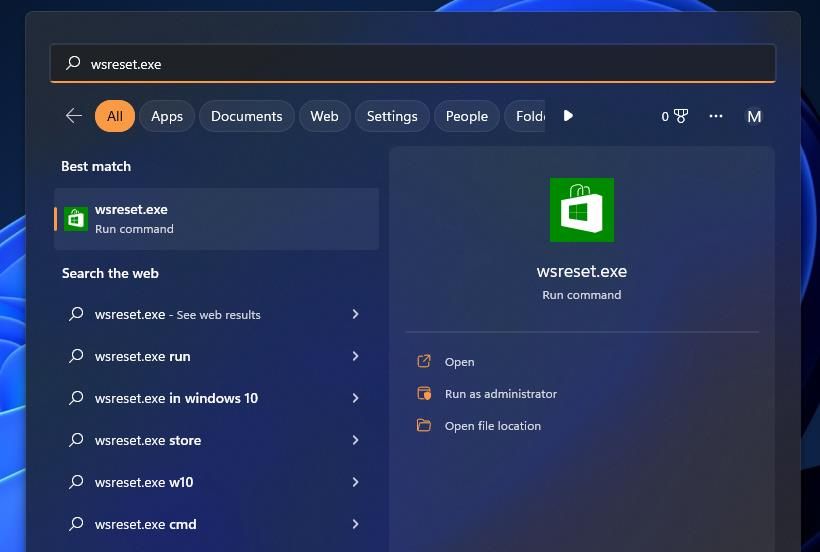Open the wsreset.exe best match result
Screen dimensions: 820x552
pos(217,219)
